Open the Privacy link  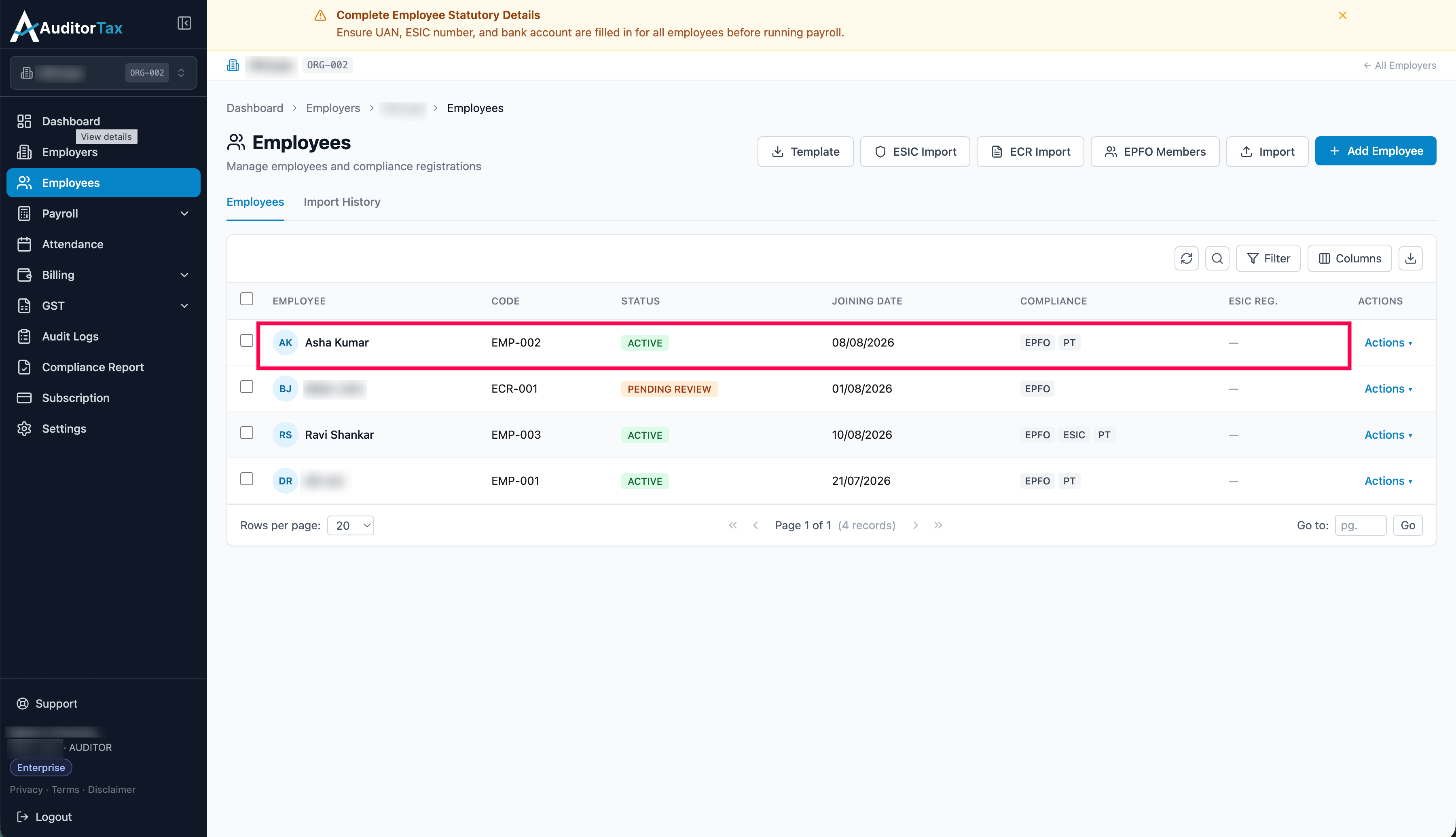pyautogui.click(x=26, y=789)
